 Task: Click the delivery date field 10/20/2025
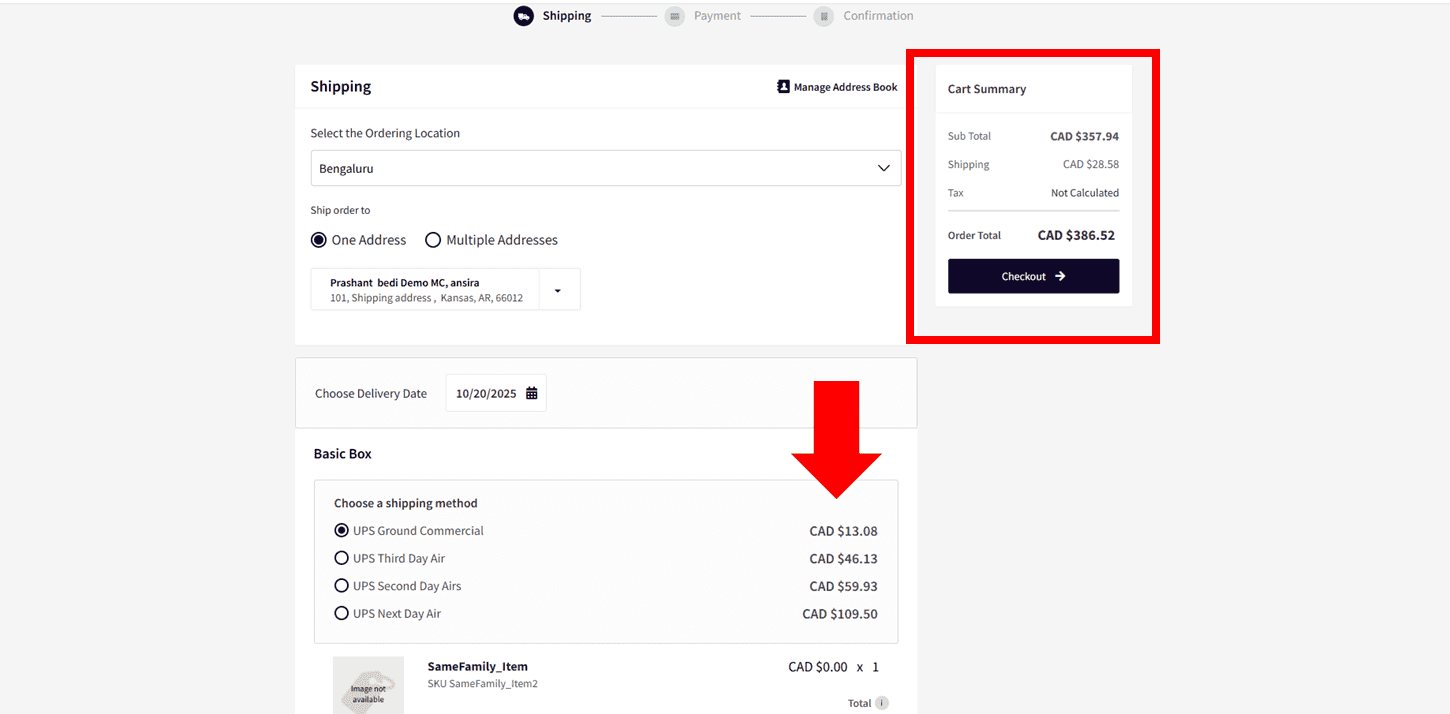click(486, 393)
